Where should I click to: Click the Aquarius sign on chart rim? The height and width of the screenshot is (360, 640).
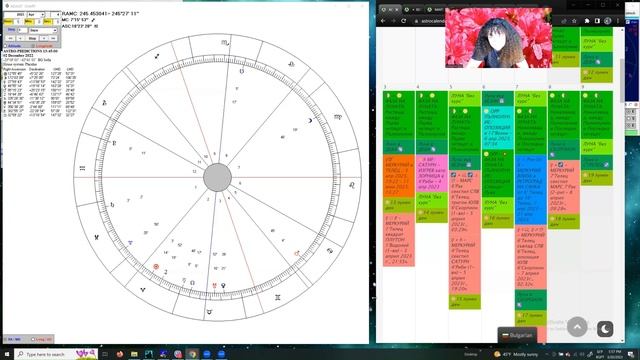click(x=82, y=168)
